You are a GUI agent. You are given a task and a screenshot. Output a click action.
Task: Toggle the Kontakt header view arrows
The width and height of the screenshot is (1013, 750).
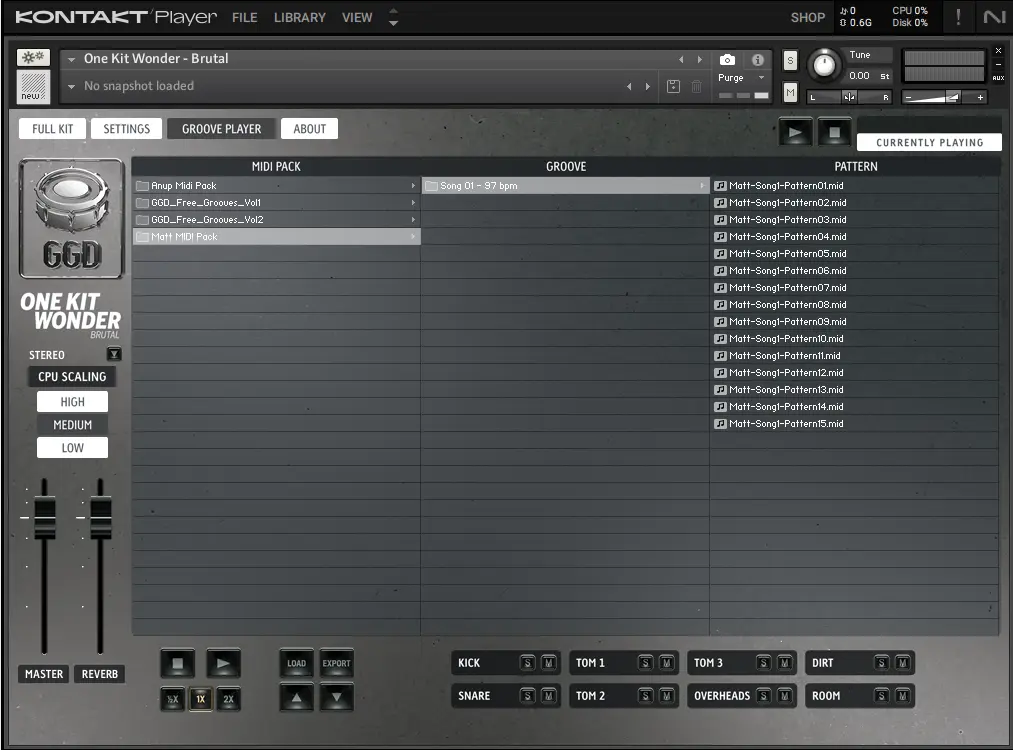[x=393, y=17]
